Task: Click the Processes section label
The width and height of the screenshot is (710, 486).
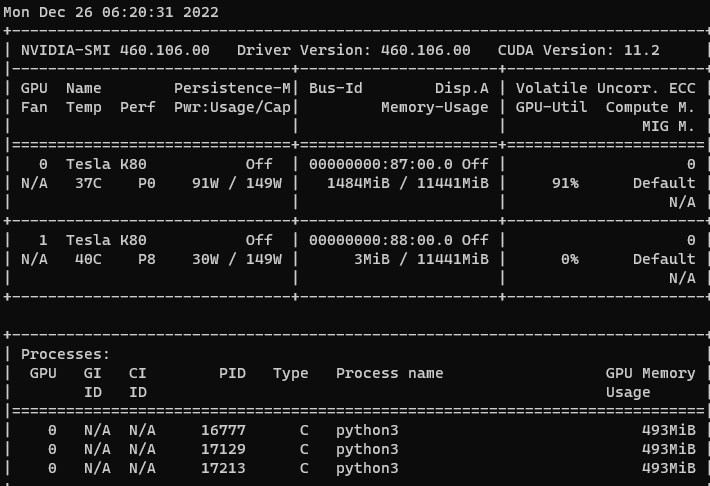Action: tap(66, 354)
